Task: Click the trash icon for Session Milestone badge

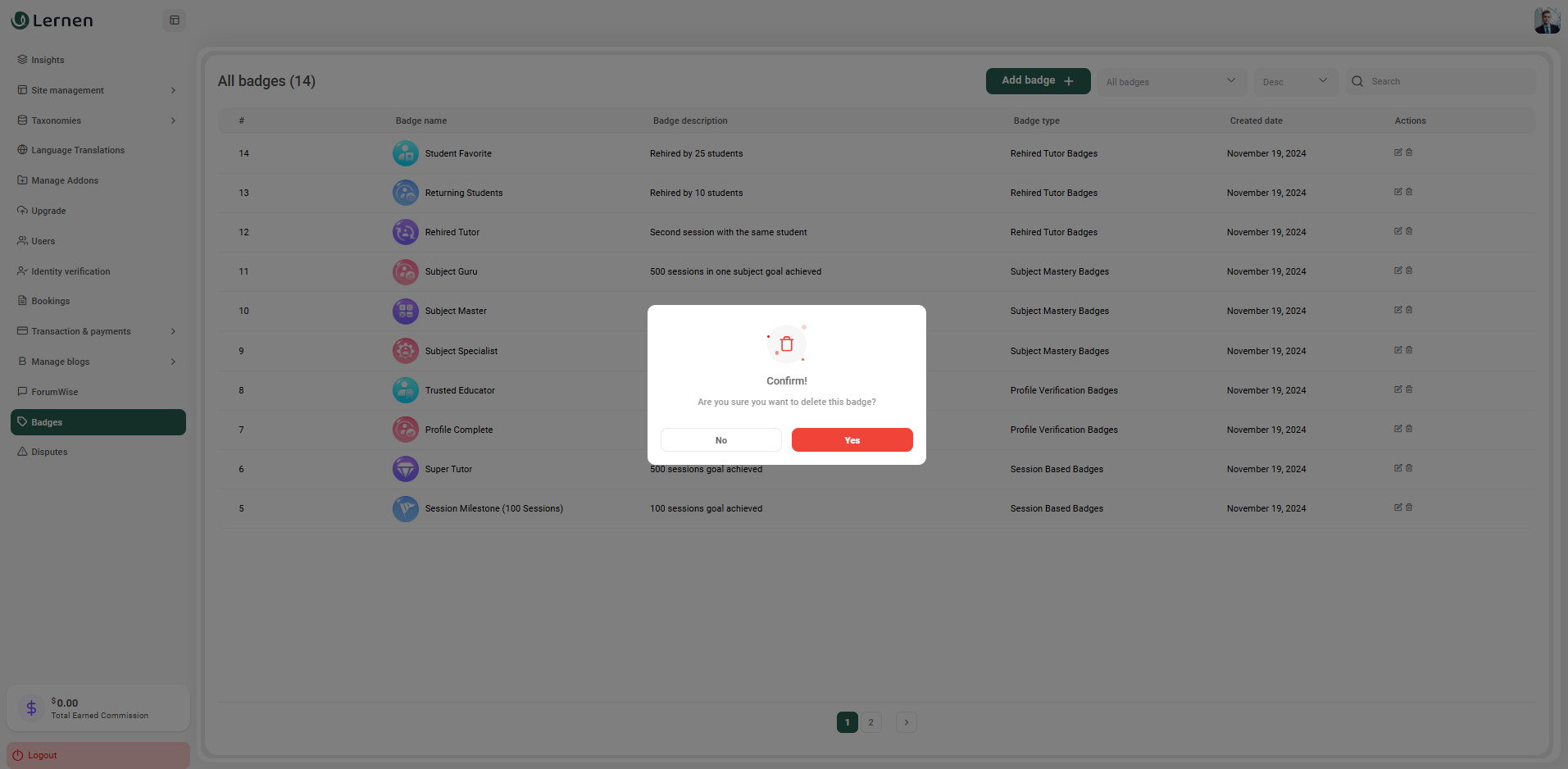Action: (x=1409, y=507)
